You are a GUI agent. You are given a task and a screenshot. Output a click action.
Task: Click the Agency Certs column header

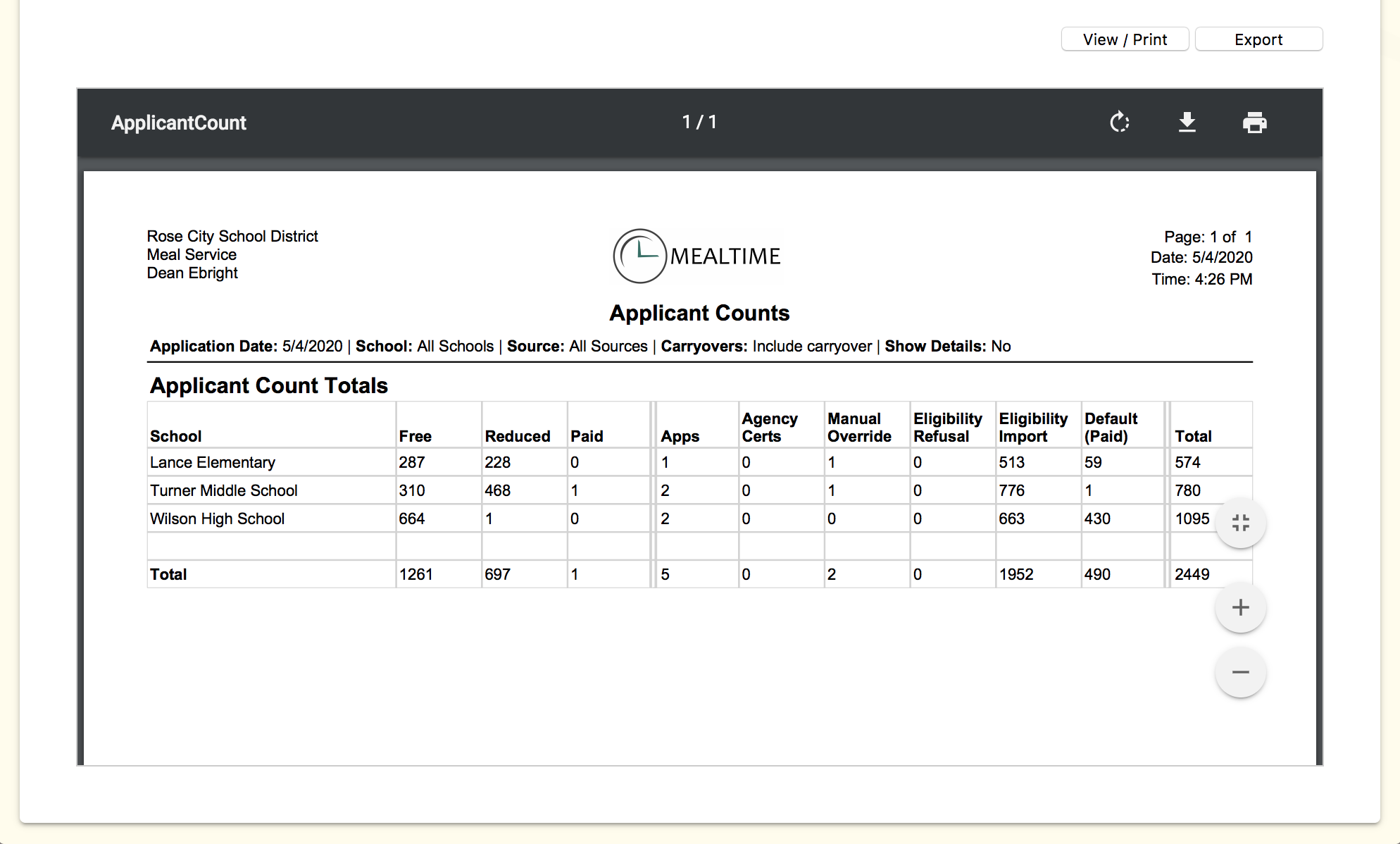click(769, 427)
